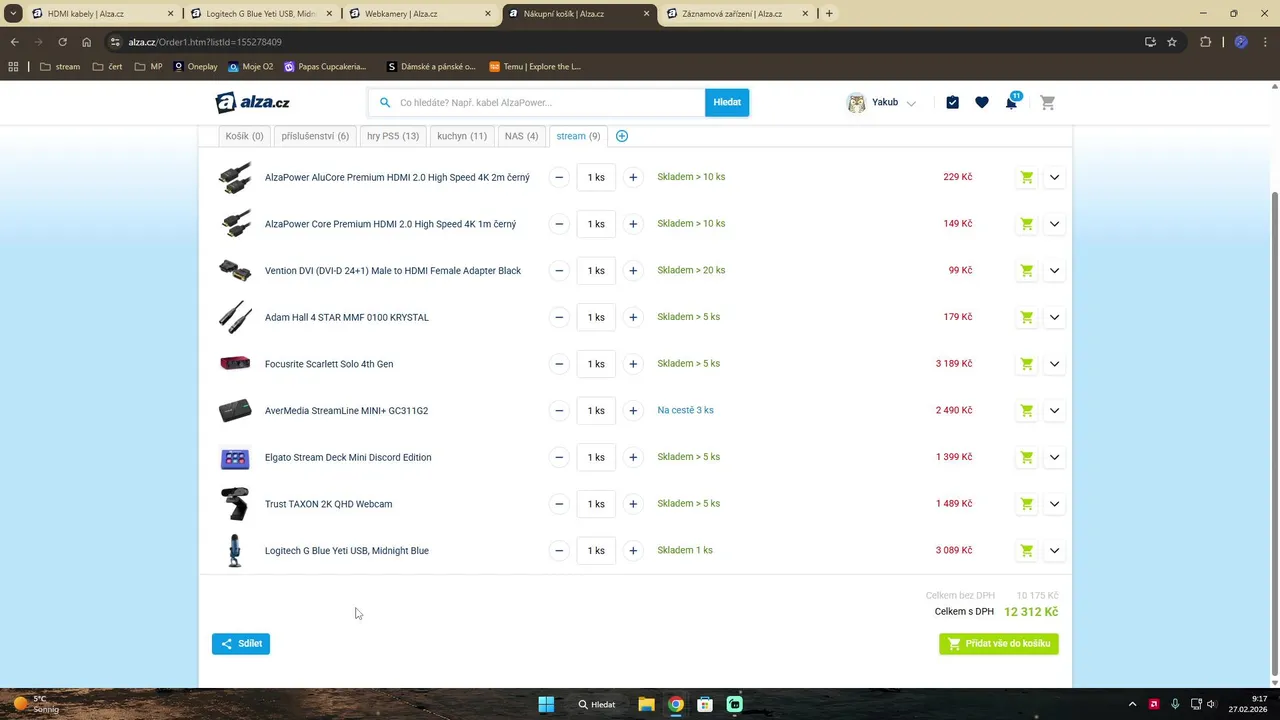This screenshot has width=1280, height=720.
Task: Expand options for Focusrite Scarlett Solo
Action: click(x=1054, y=364)
